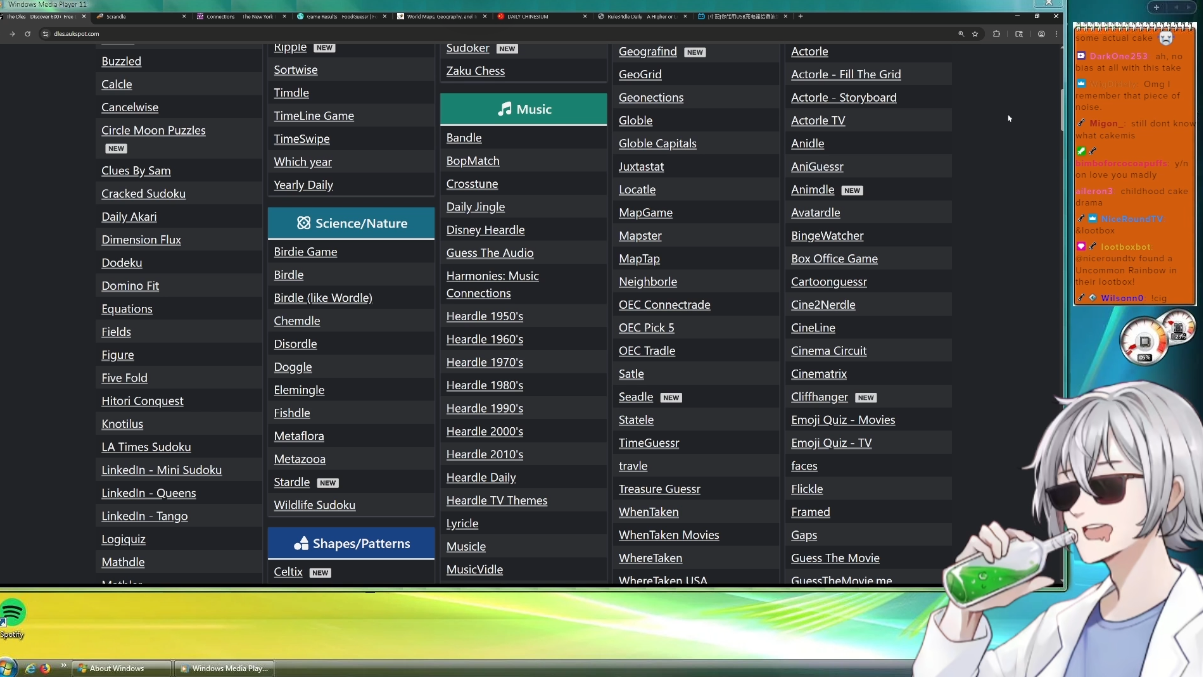Open the Windows Start menu orb
The image size is (1203, 677).
click(8, 667)
